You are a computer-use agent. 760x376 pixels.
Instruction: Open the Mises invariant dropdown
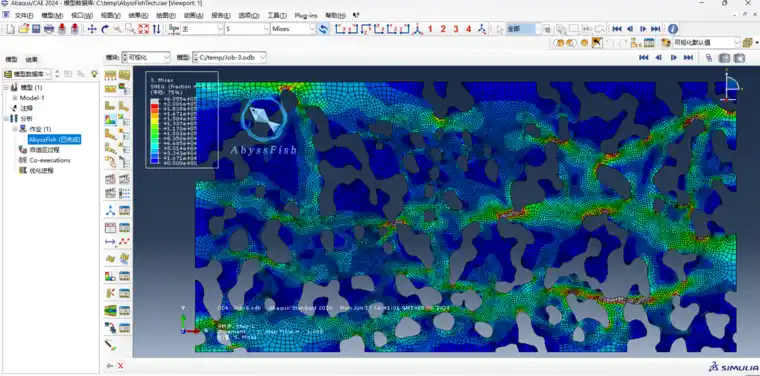coord(293,29)
